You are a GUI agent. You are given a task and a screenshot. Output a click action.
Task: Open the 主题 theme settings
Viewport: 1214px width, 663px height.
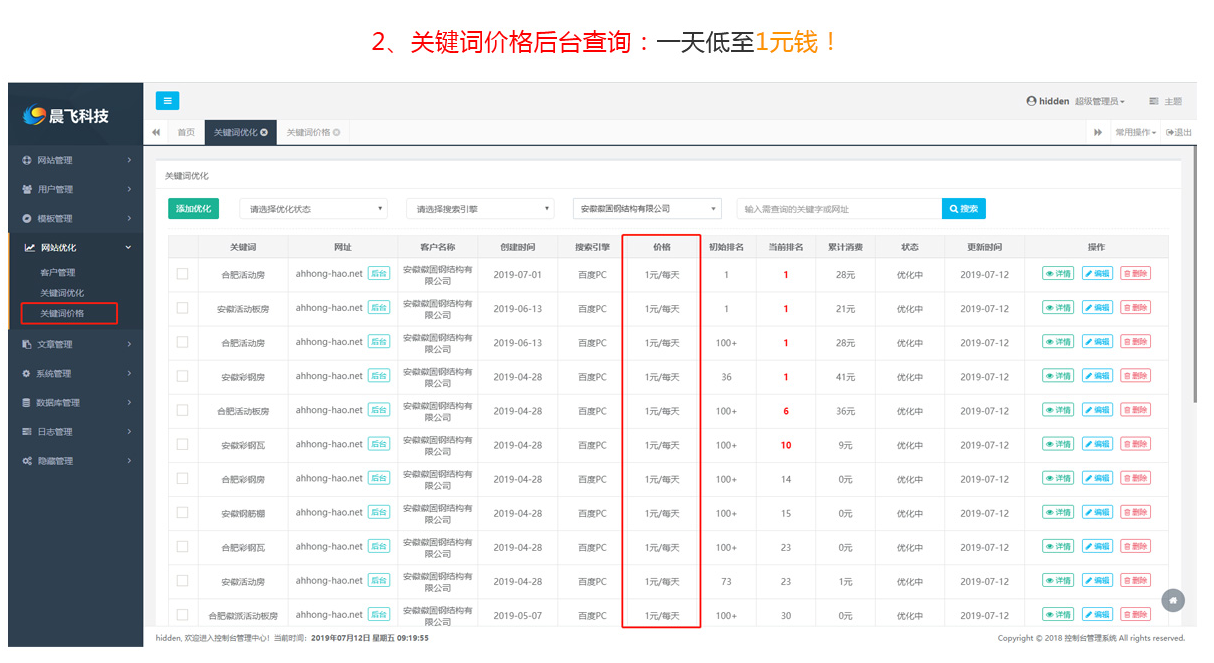pos(1165,101)
